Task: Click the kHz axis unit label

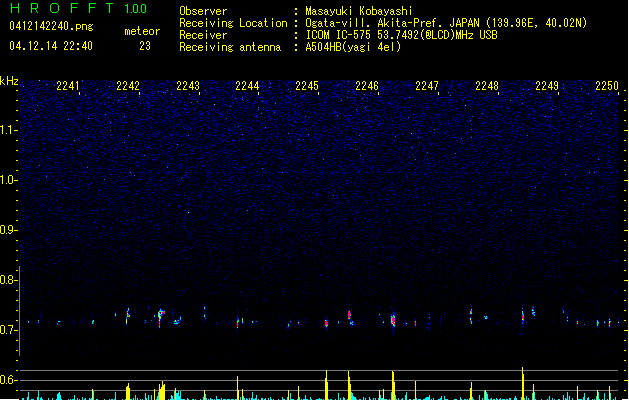Action: click(x=9, y=81)
